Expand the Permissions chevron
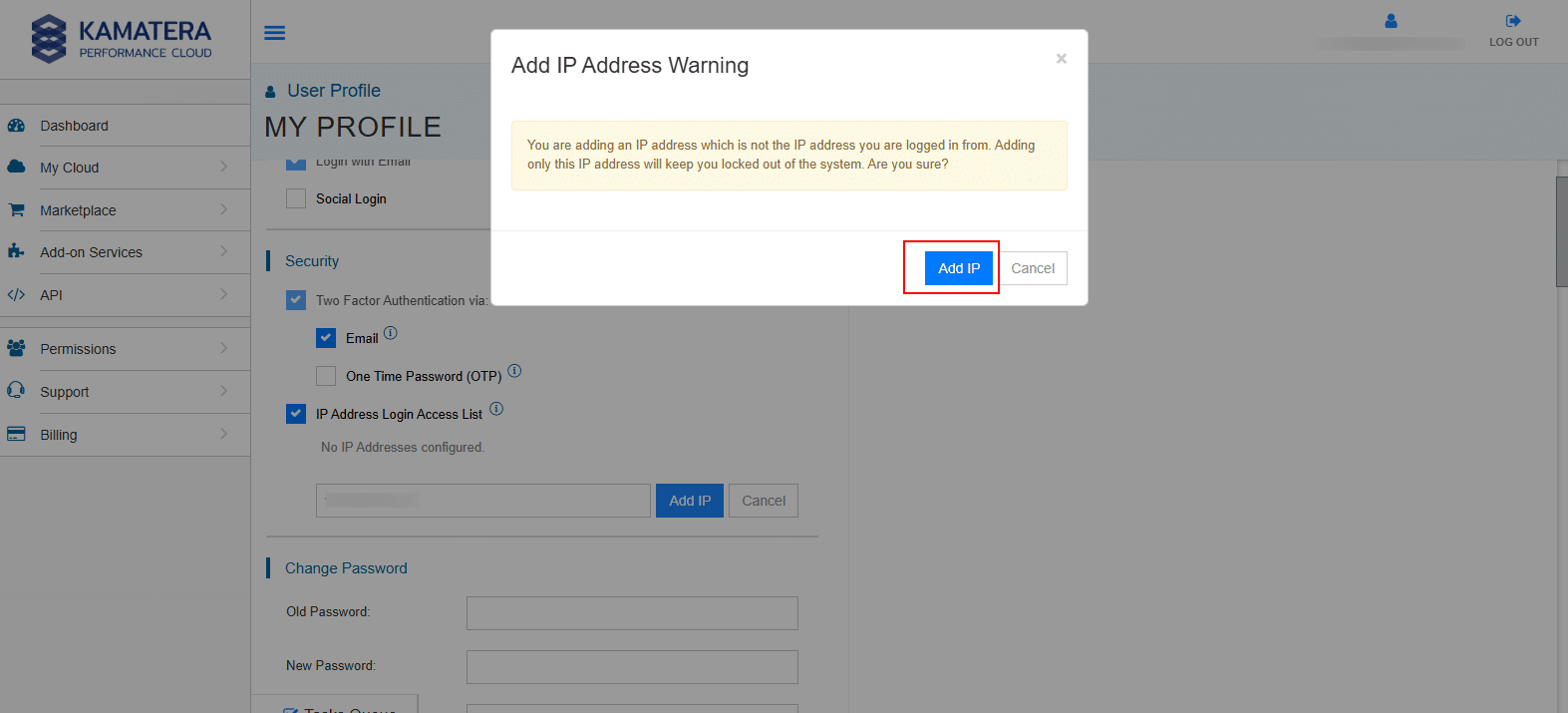Screen dimensions: 1568x713 224,348
